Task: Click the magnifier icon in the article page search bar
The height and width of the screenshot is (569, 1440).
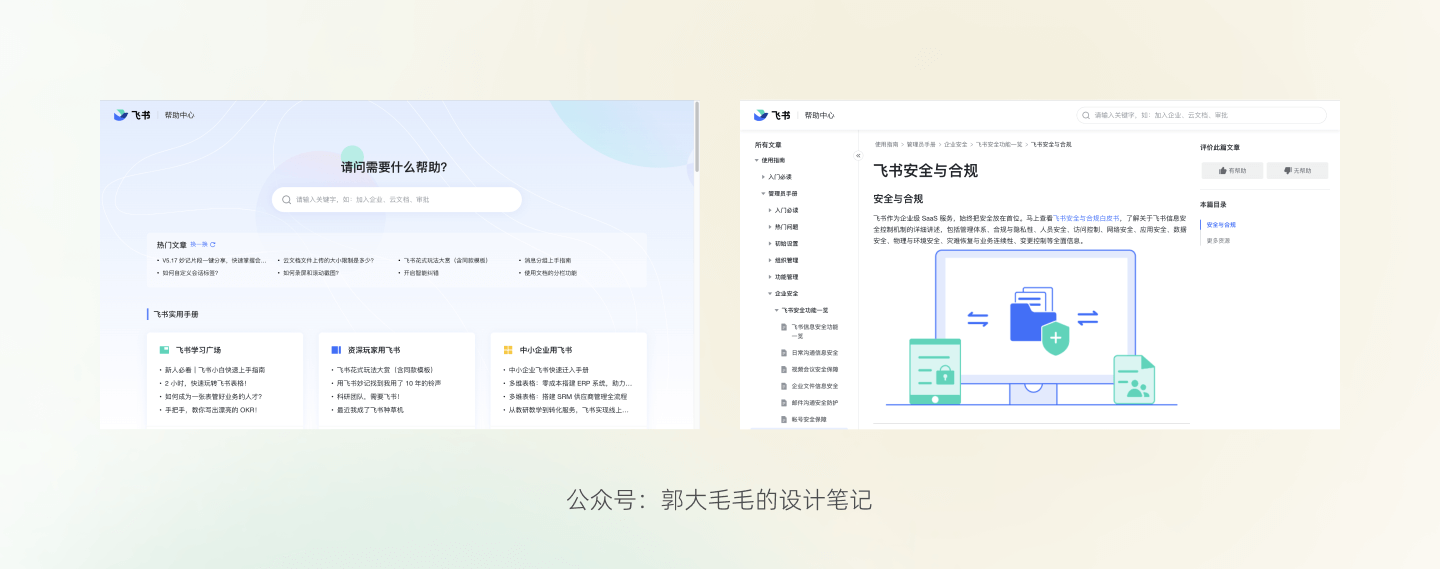Action: [1088, 115]
